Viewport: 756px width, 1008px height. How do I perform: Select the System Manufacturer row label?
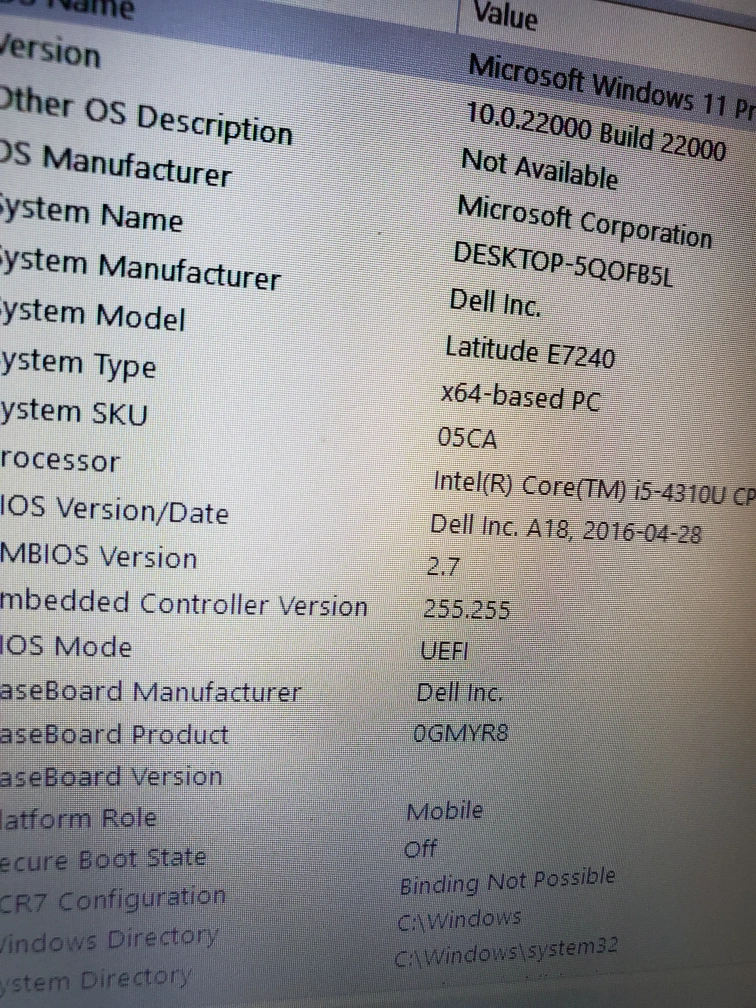coord(140,269)
